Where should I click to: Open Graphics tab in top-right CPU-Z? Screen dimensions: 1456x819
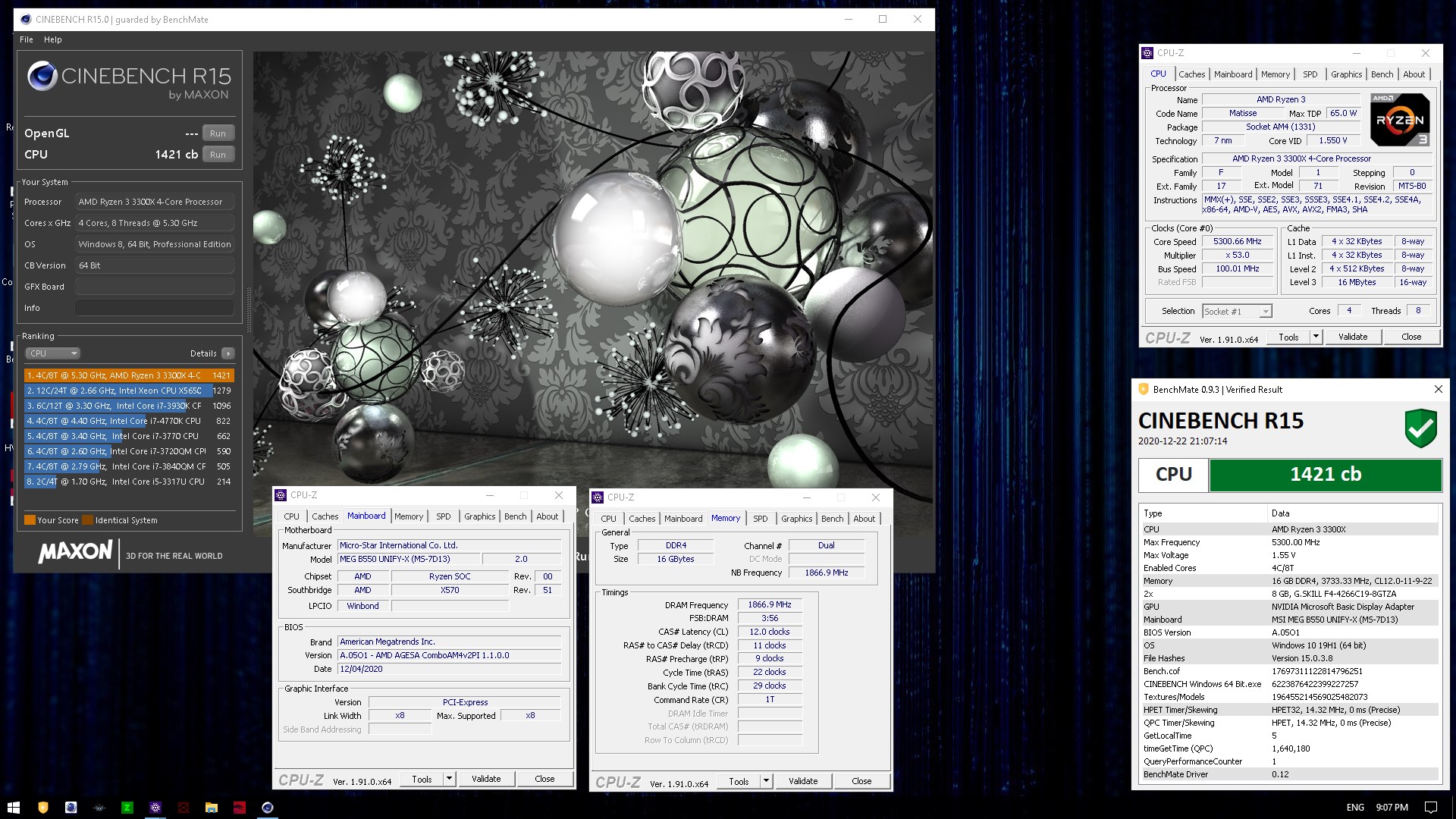click(1346, 74)
